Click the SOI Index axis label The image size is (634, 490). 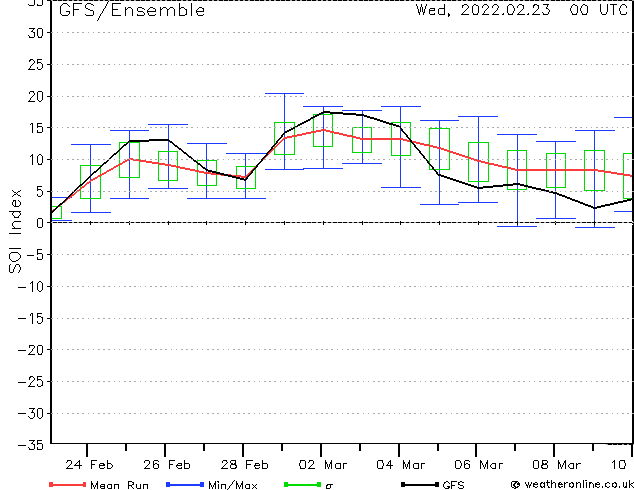point(15,231)
